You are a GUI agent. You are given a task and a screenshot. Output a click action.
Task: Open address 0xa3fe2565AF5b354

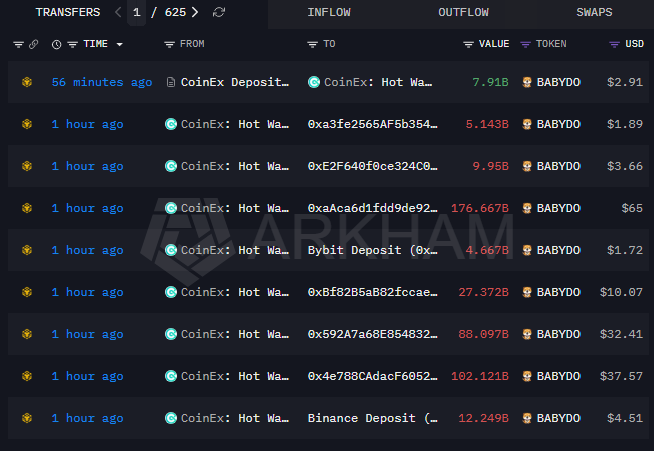click(x=372, y=124)
